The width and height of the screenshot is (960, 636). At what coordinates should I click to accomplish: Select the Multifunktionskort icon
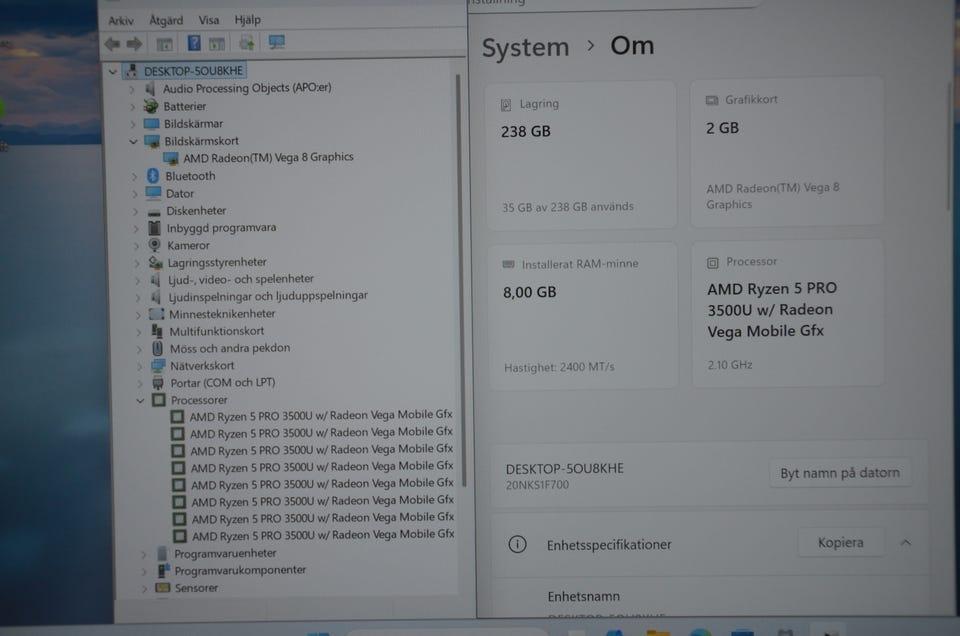157,331
